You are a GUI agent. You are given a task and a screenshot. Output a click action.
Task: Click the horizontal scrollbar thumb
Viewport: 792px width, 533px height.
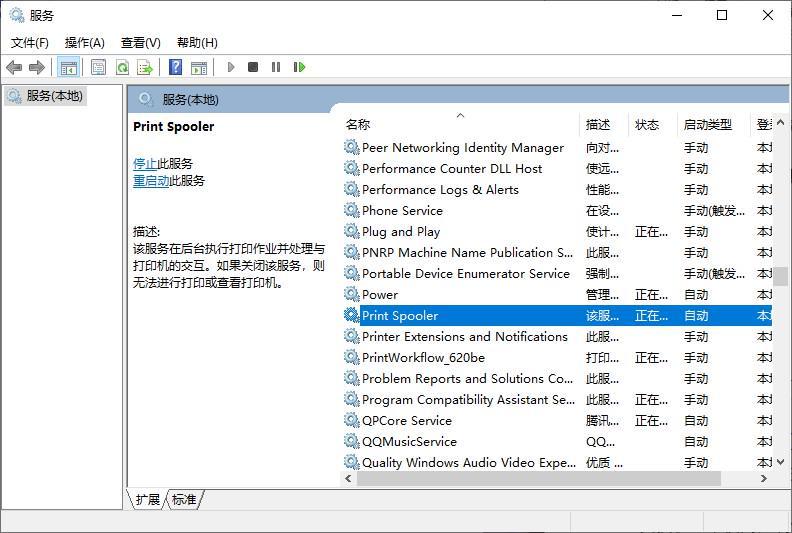(x=538, y=478)
